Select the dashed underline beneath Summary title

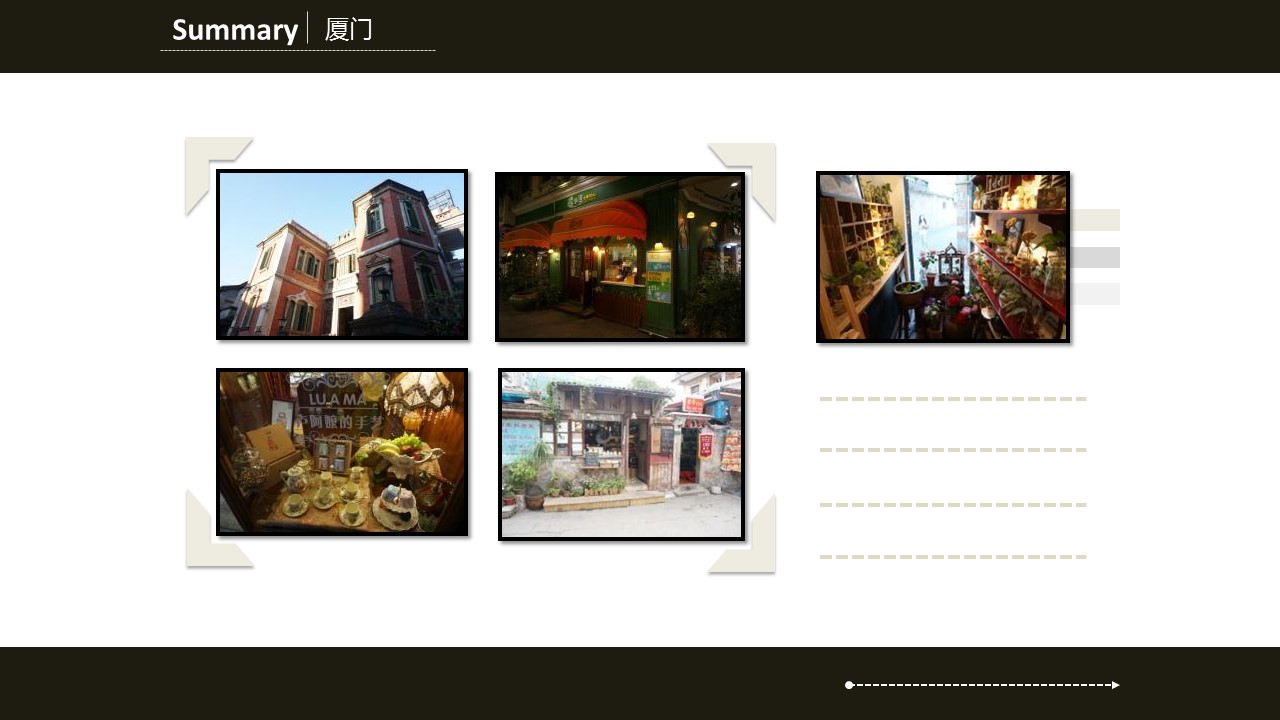[x=297, y=50]
